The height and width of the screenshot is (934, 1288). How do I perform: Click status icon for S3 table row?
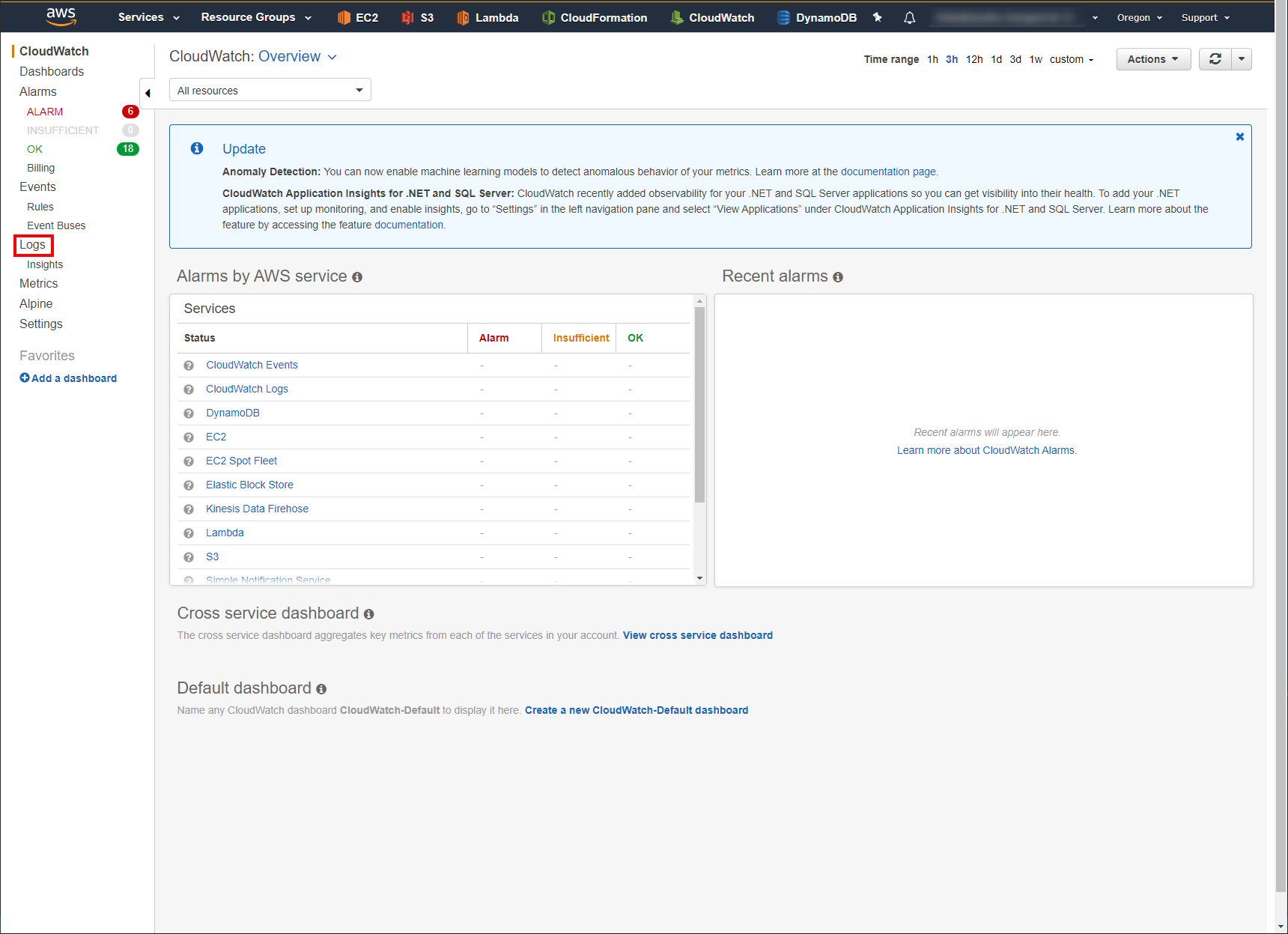189,557
